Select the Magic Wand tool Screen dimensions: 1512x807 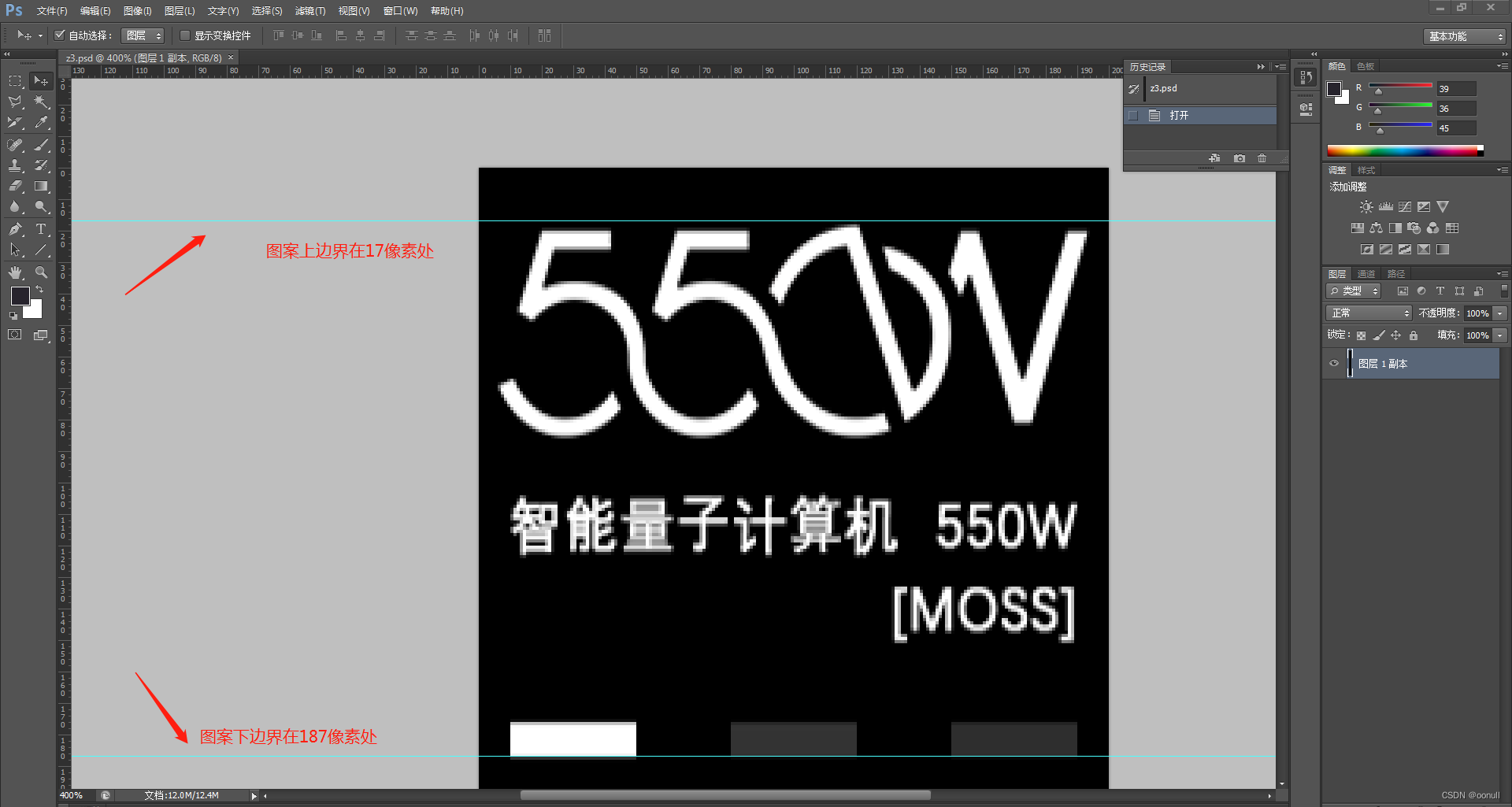coord(41,102)
